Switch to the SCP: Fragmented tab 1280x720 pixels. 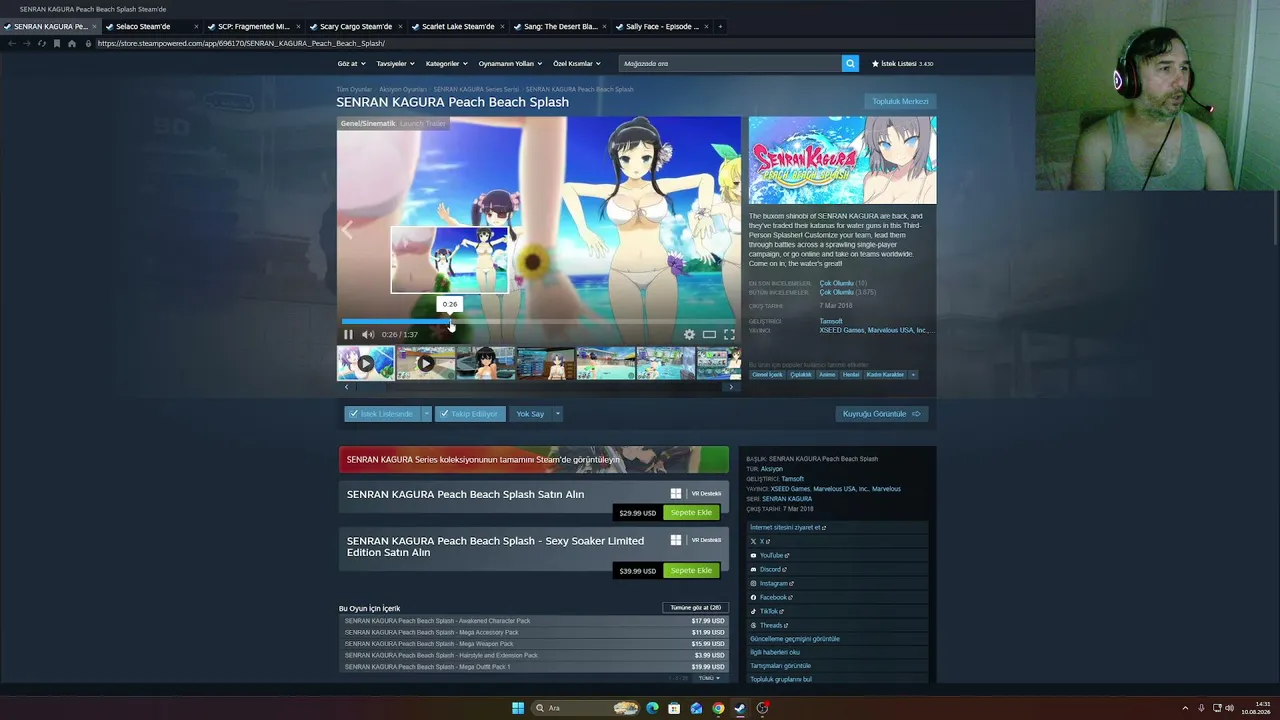pyautogui.click(x=254, y=27)
